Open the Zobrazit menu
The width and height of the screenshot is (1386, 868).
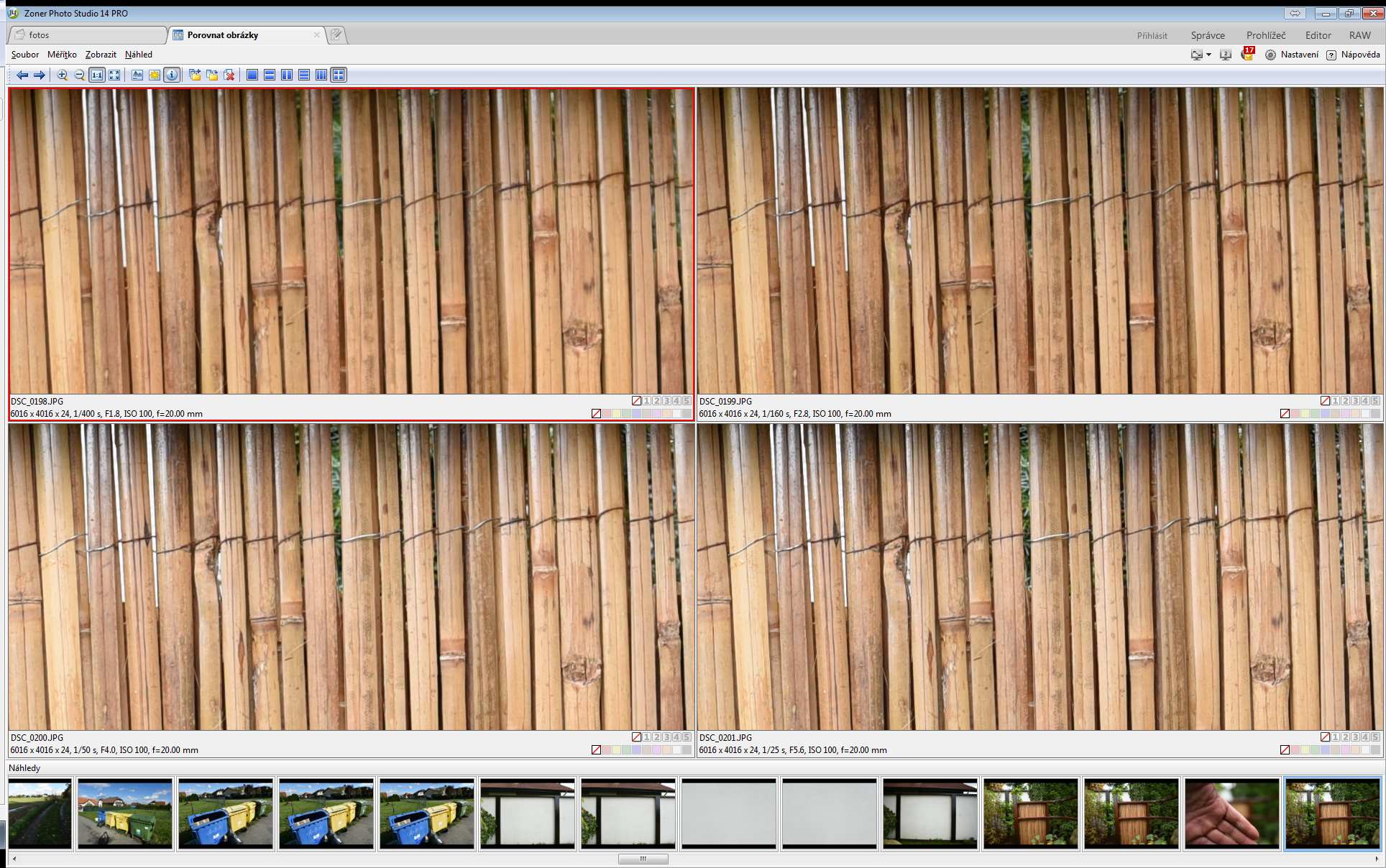click(101, 55)
